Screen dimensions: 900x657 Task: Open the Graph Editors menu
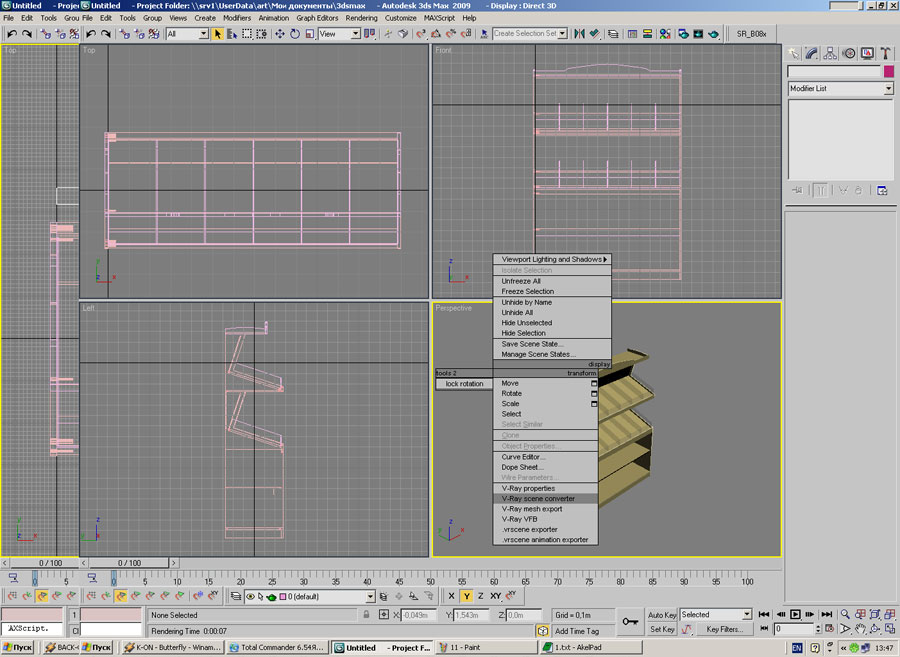pyautogui.click(x=317, y=18)
